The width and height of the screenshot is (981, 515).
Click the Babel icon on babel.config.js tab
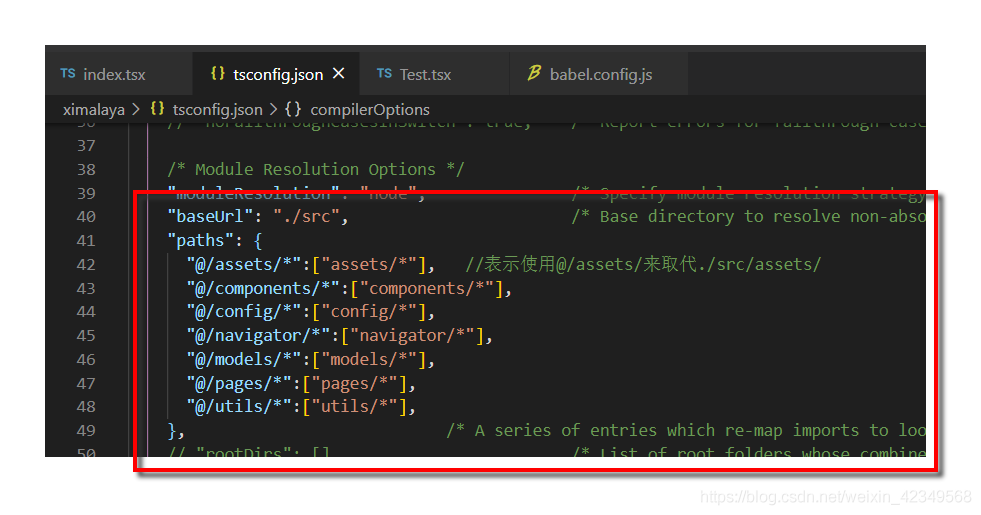(x=534, y=73)
